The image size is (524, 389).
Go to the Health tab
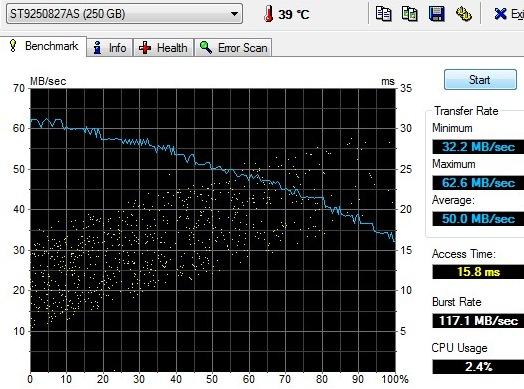pyautogui.click(x=163, y=48)
